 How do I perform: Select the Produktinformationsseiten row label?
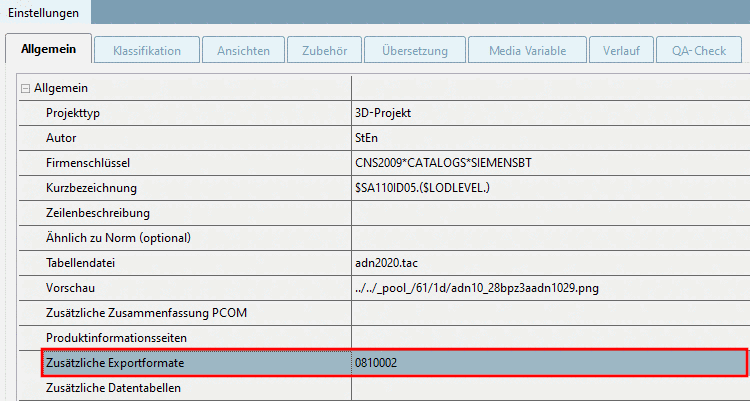tap(110, 338)
